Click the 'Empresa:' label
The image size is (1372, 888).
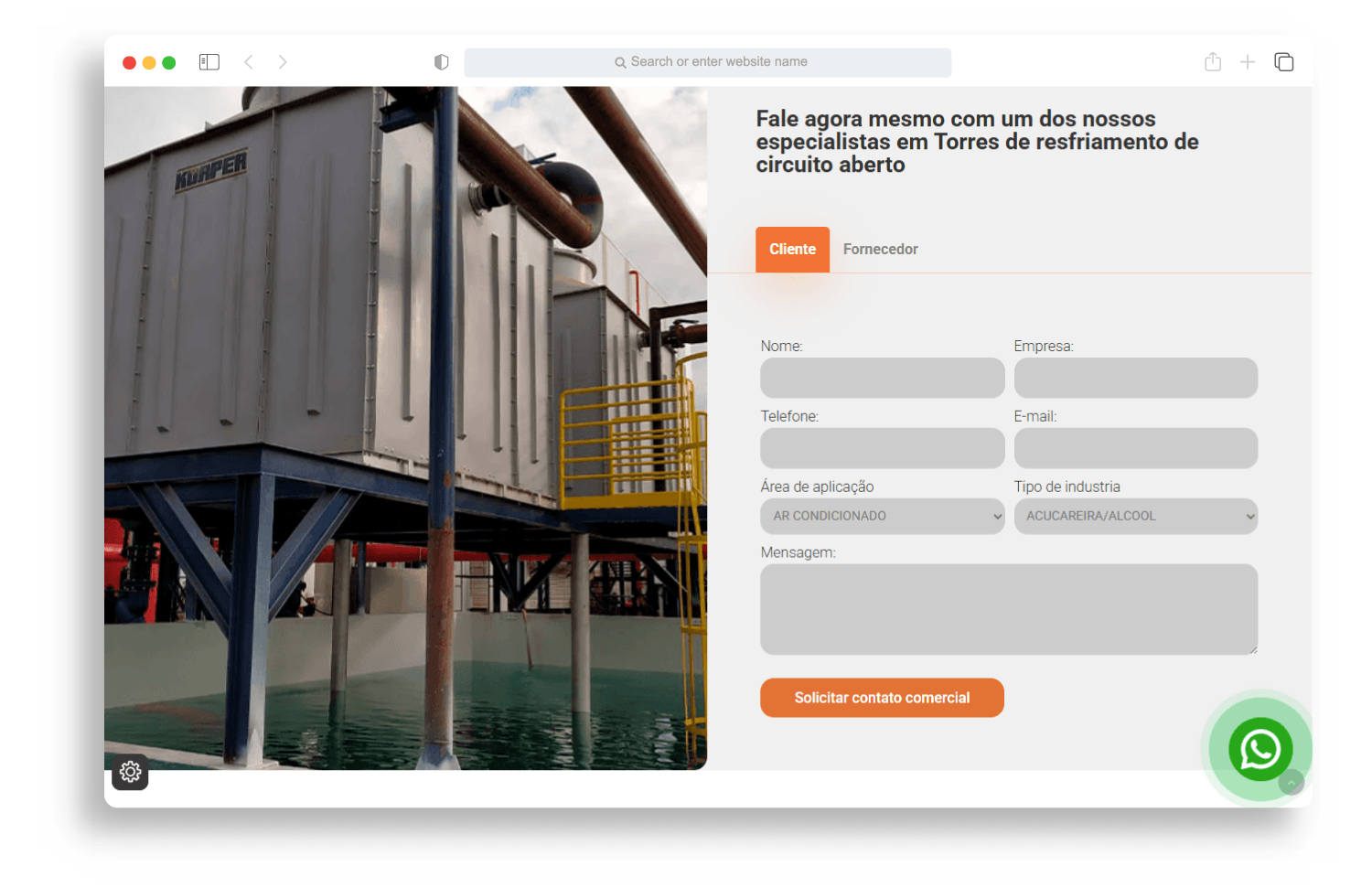1044,346
